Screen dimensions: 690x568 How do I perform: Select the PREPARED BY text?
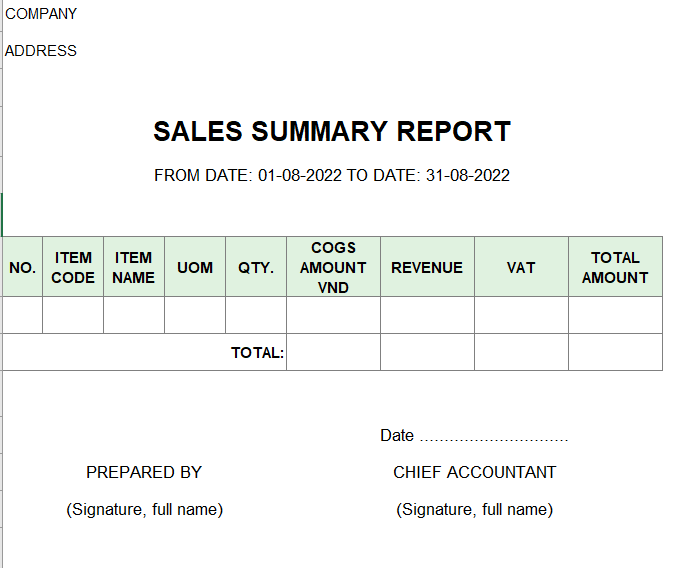tap(144, 472)
